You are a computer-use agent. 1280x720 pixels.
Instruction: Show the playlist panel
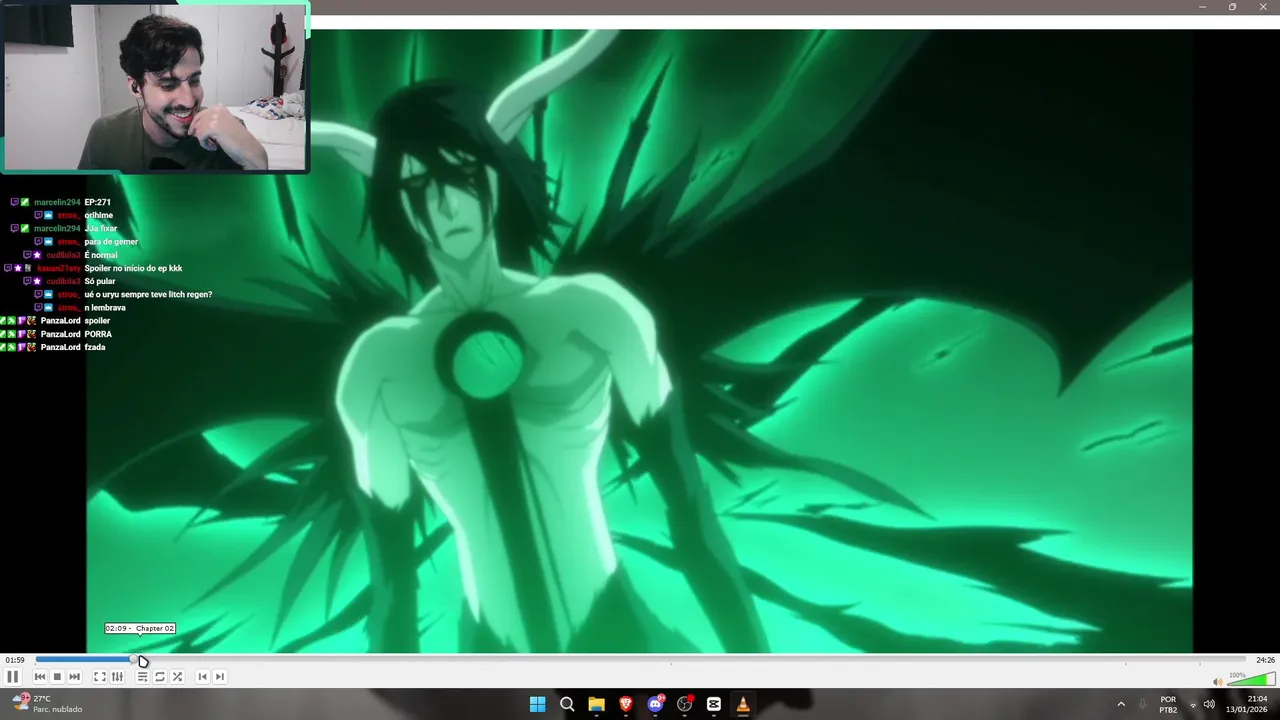[142, 677]
